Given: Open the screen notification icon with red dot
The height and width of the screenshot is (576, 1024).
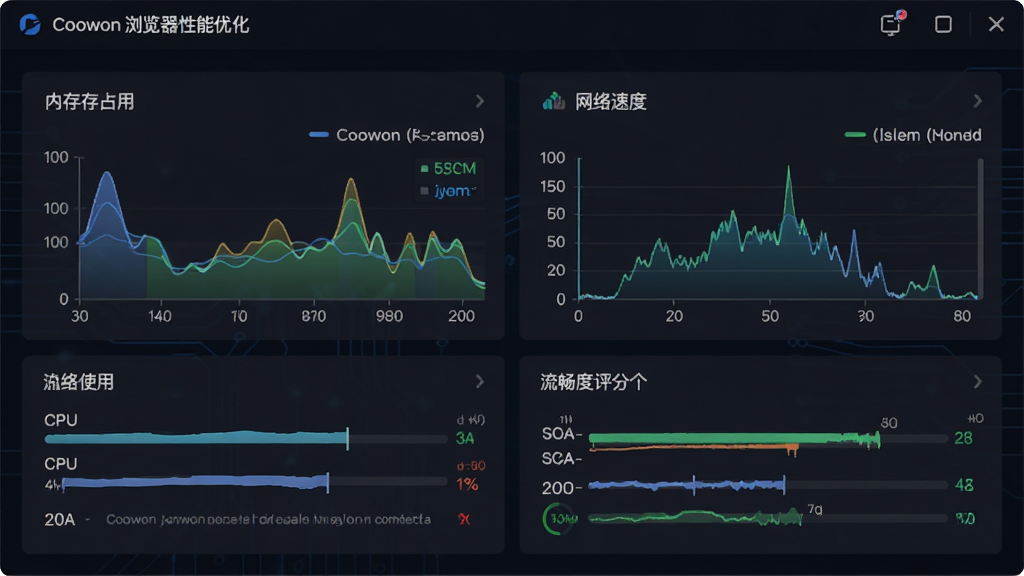Looking at the screenshot, I should tap(891, 24).
